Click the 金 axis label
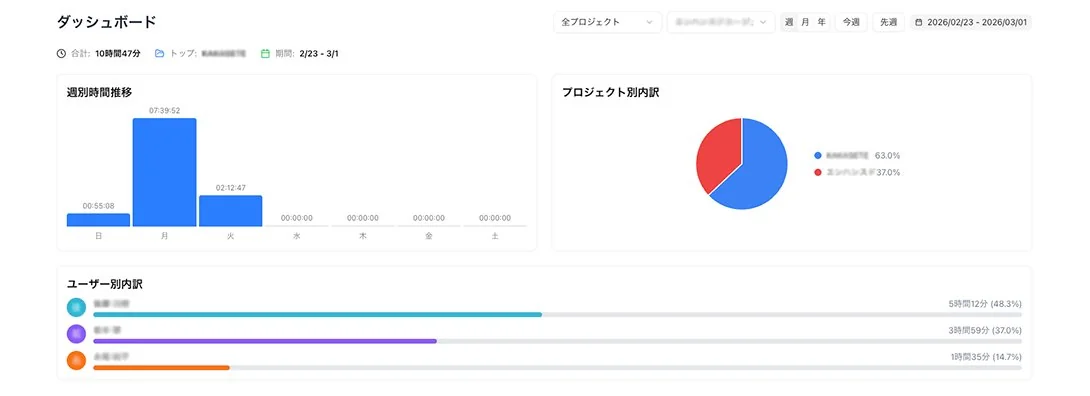 click(x=429, y=236)
